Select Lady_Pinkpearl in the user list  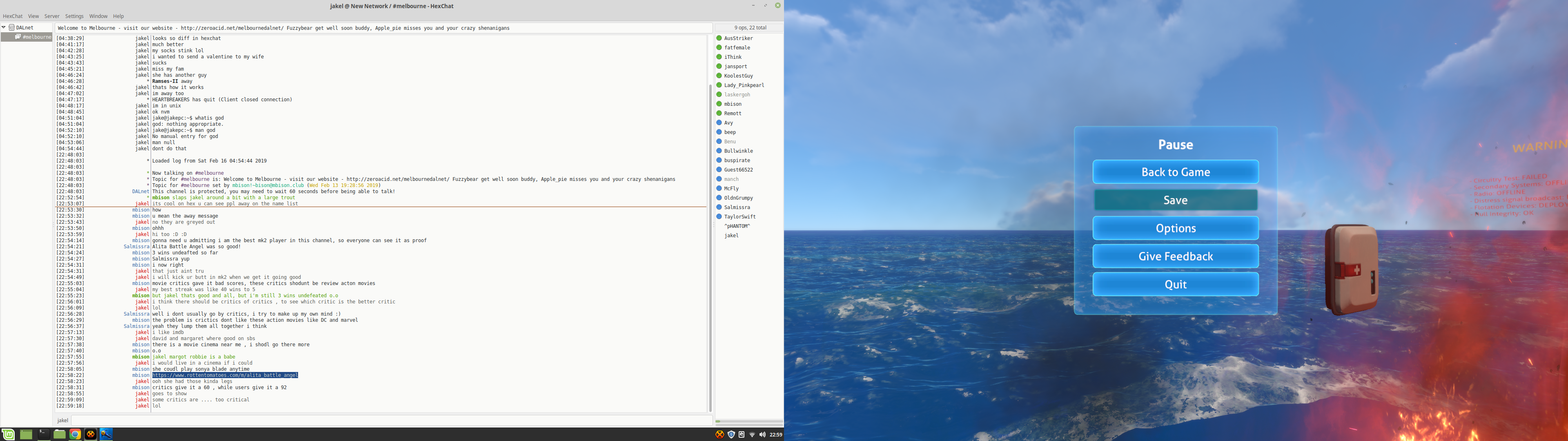(744, 85)
